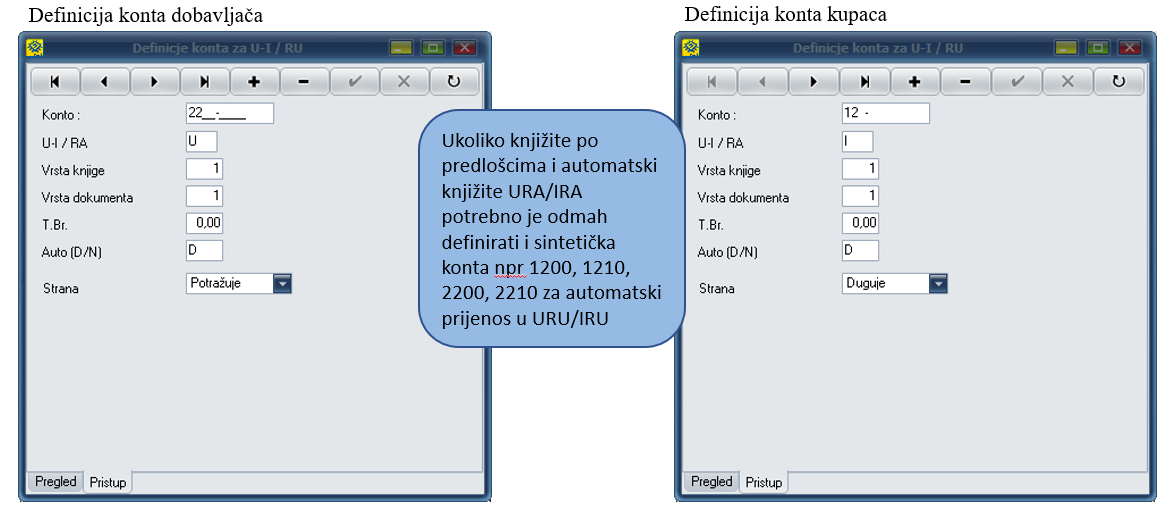Switch to Pregled tab in supplier window
The width and height of the screenshot is (1176, 519).
pyautogui.click(x=56, y=482)
